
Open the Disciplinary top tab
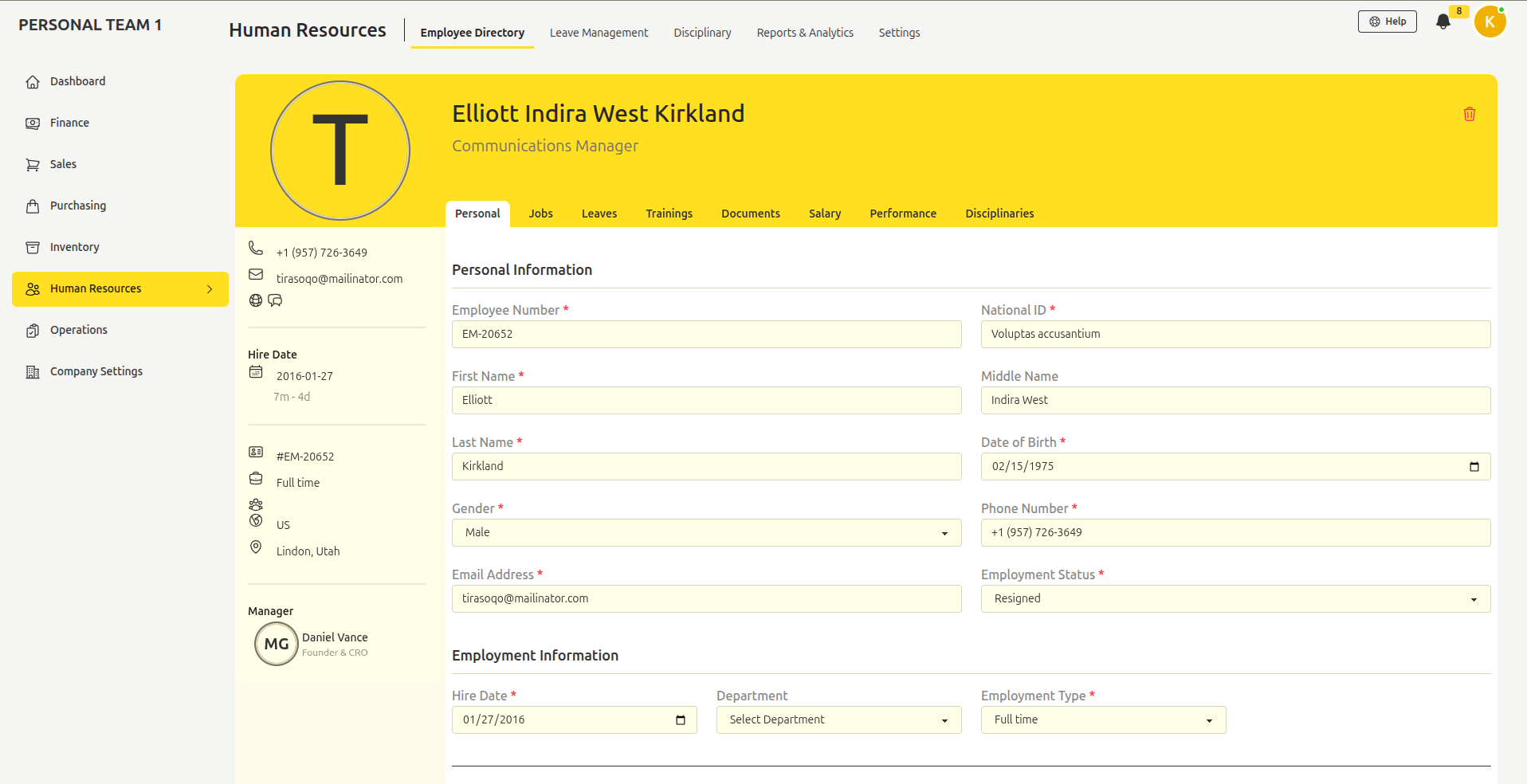coord(702,33)
